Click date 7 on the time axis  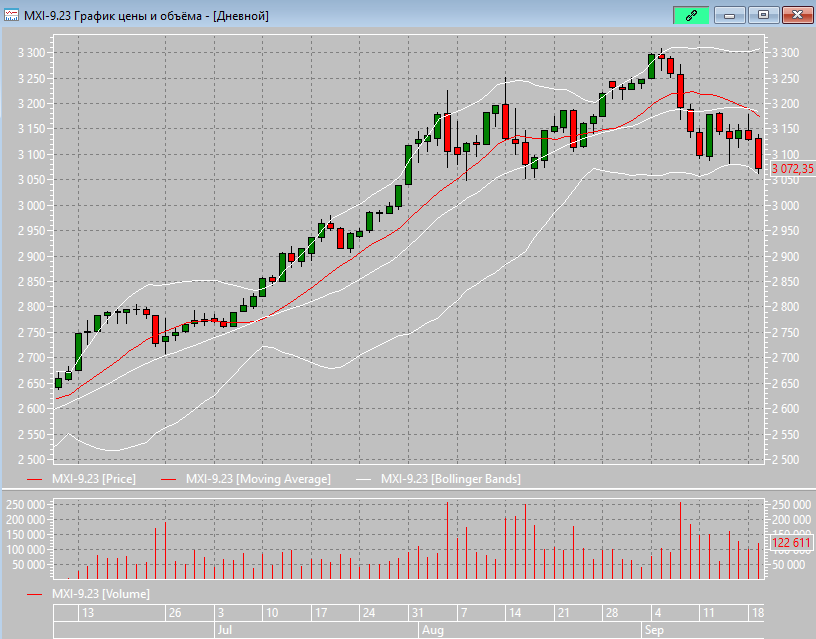coord(464,612)
